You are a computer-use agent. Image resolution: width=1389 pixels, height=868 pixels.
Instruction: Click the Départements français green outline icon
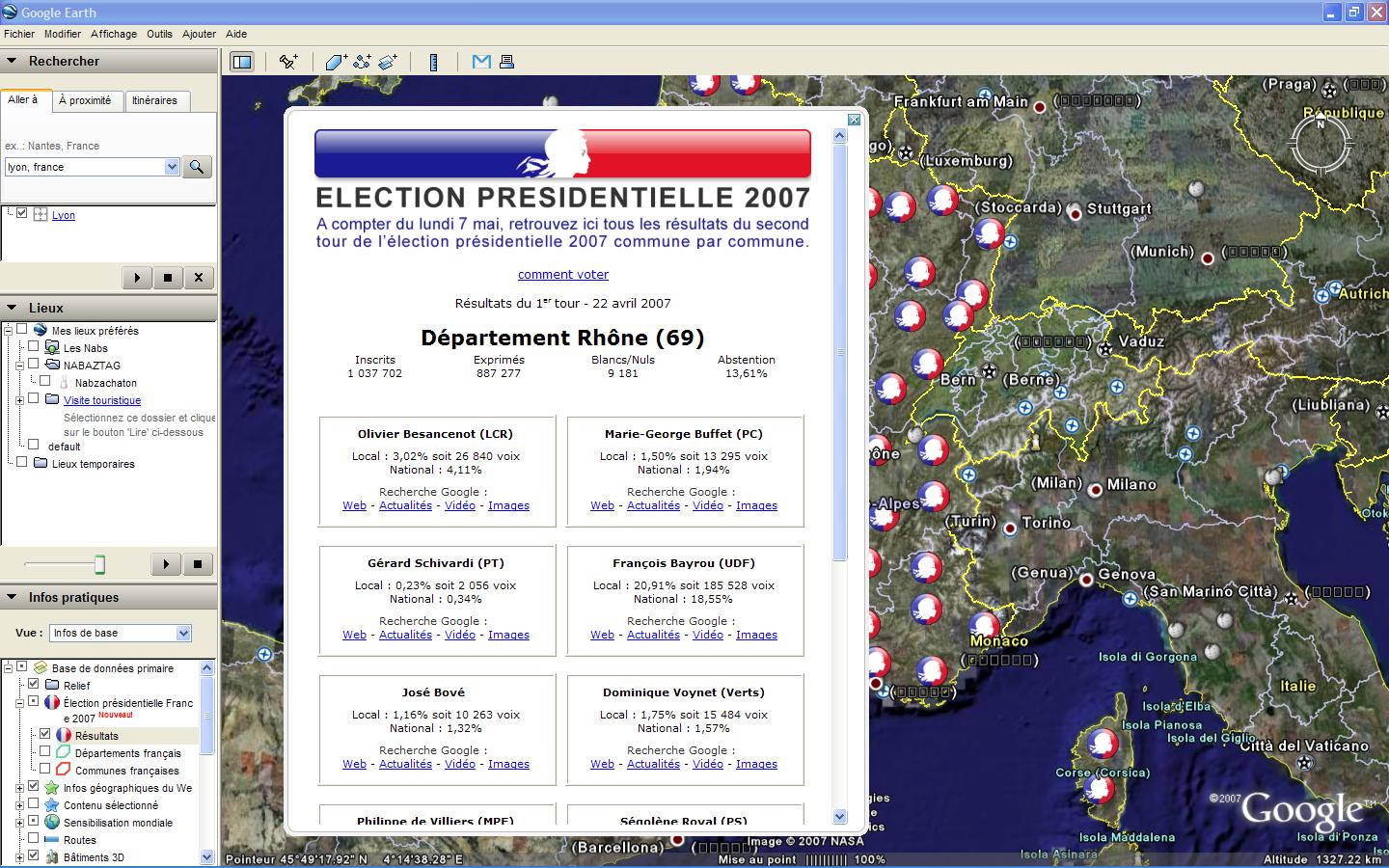pos(64,753)
